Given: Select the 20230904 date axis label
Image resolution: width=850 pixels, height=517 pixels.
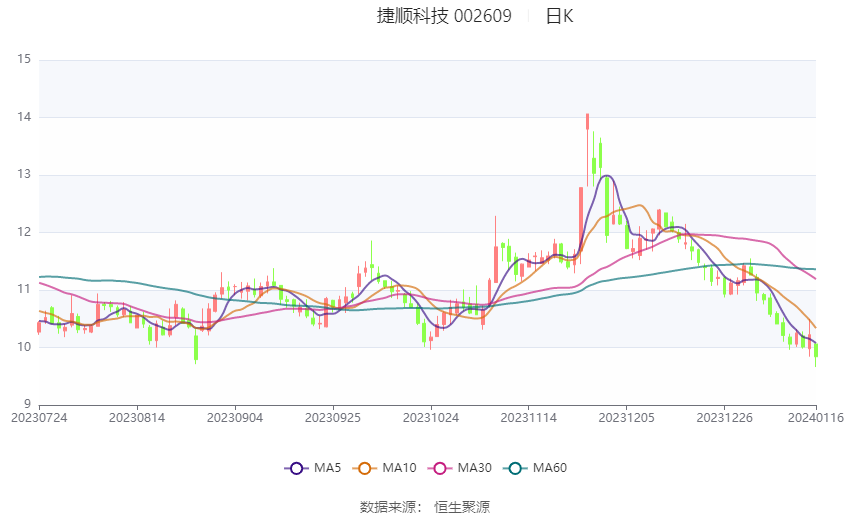Looking at the screenshot, I should pyautogui.click(x=235, y=418).
